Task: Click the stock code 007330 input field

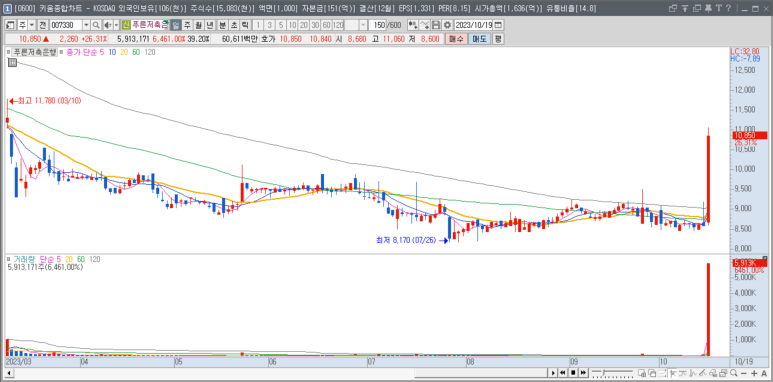Action: 66,25
